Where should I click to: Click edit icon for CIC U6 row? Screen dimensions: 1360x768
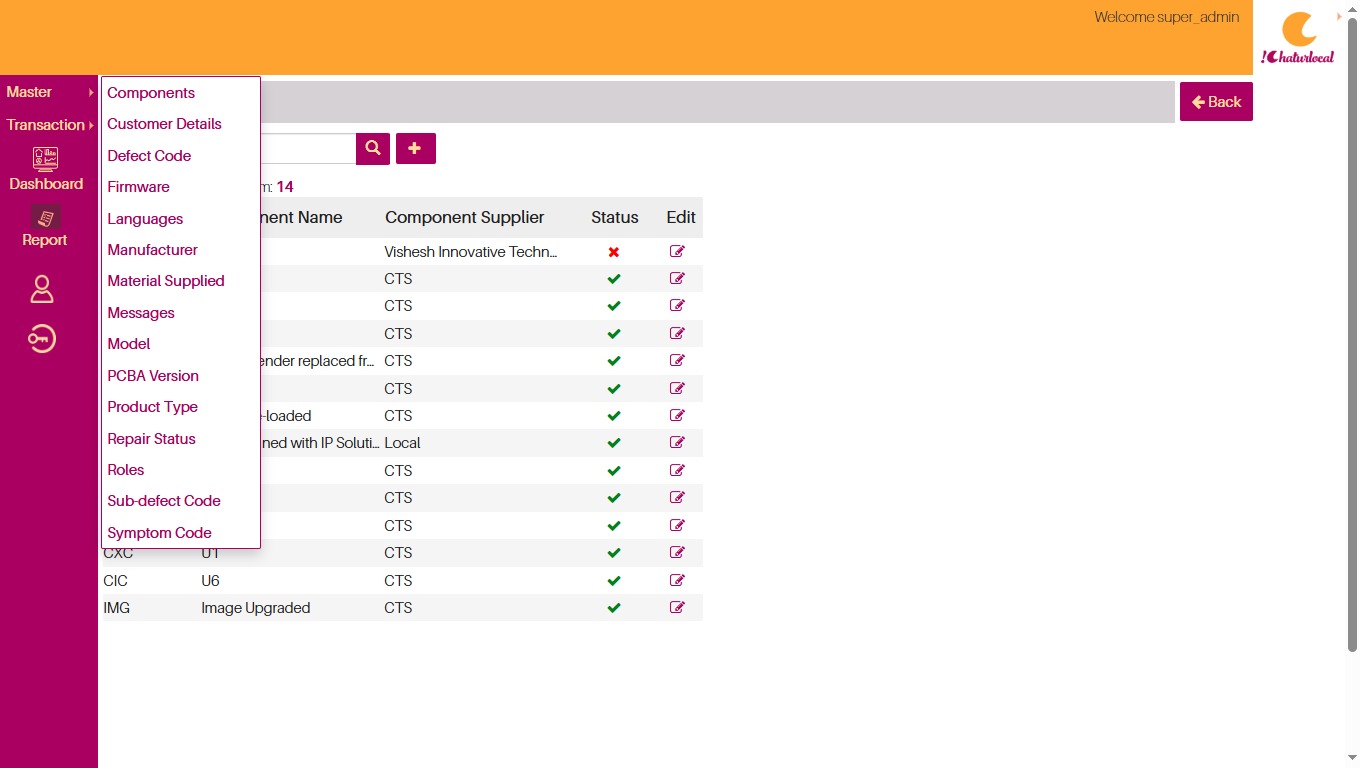pos(677,580)
